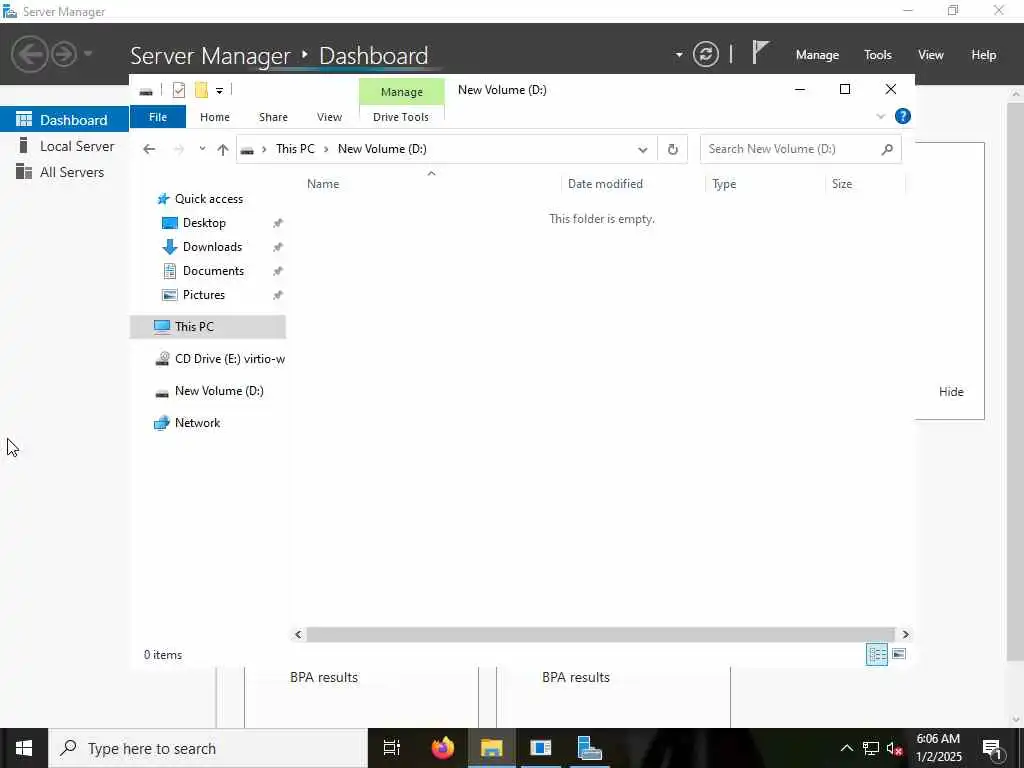Open the notifications flag in Server Manager
This screenshot has width=1024, height=768.
[x=760, y=53]
